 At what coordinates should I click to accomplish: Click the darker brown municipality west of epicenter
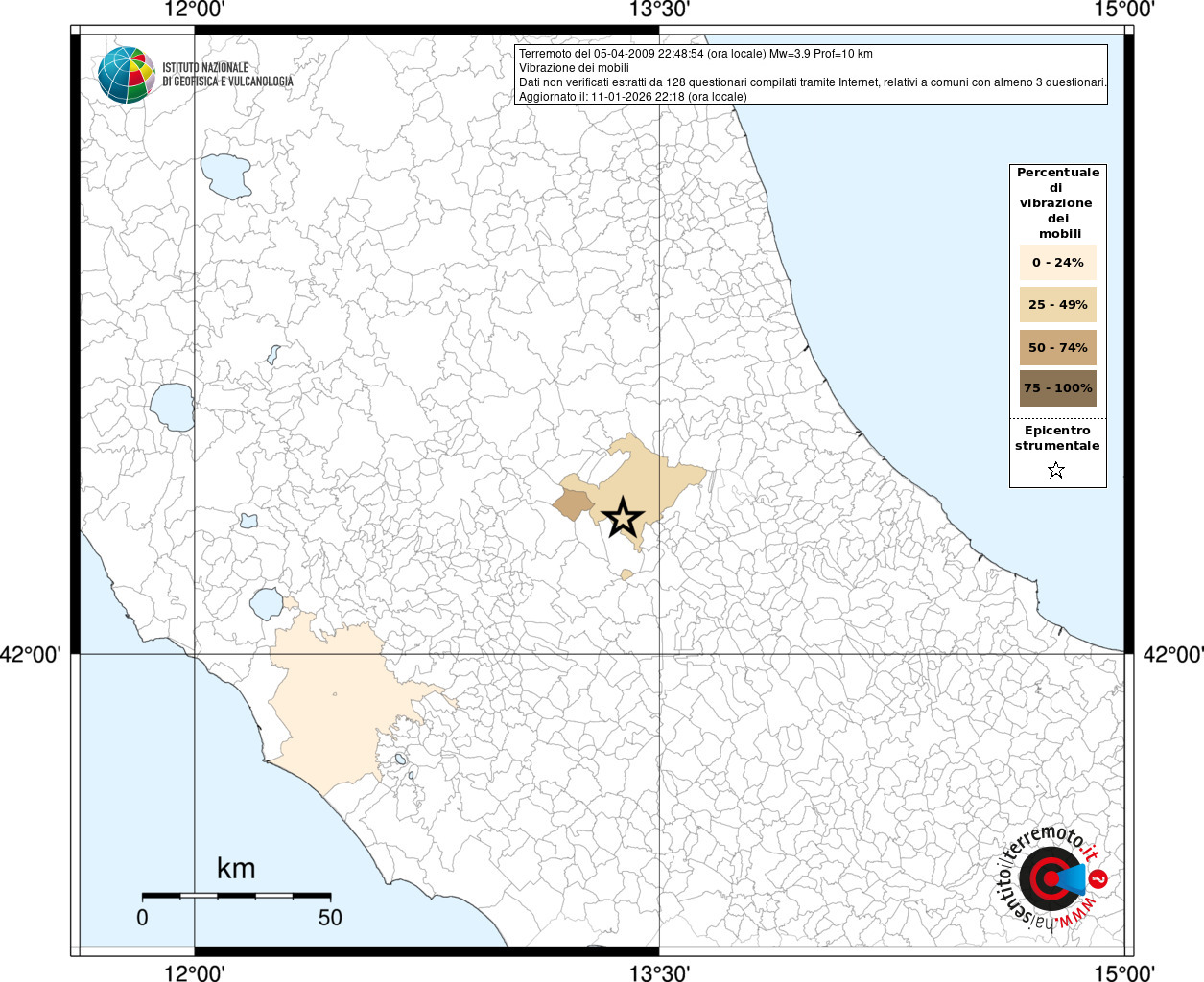(574, 504)
